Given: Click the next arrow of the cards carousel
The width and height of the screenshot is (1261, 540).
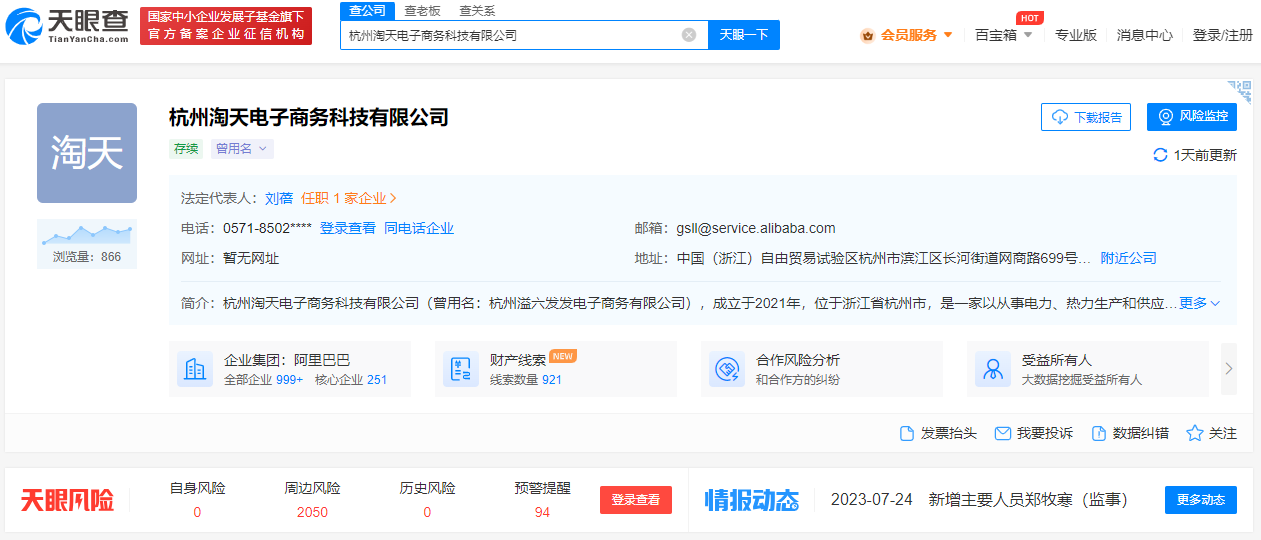Looking at the screenshot, I should pyautogui.click(x=1229, y=368).
